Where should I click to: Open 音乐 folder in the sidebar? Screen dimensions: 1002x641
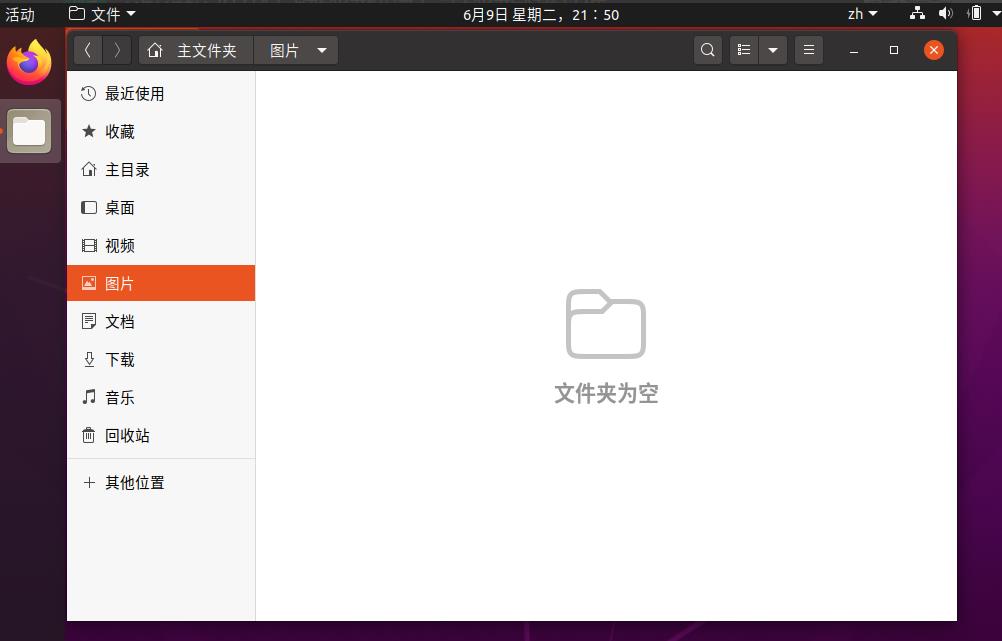pyautogui.click(x=120, y=398)
